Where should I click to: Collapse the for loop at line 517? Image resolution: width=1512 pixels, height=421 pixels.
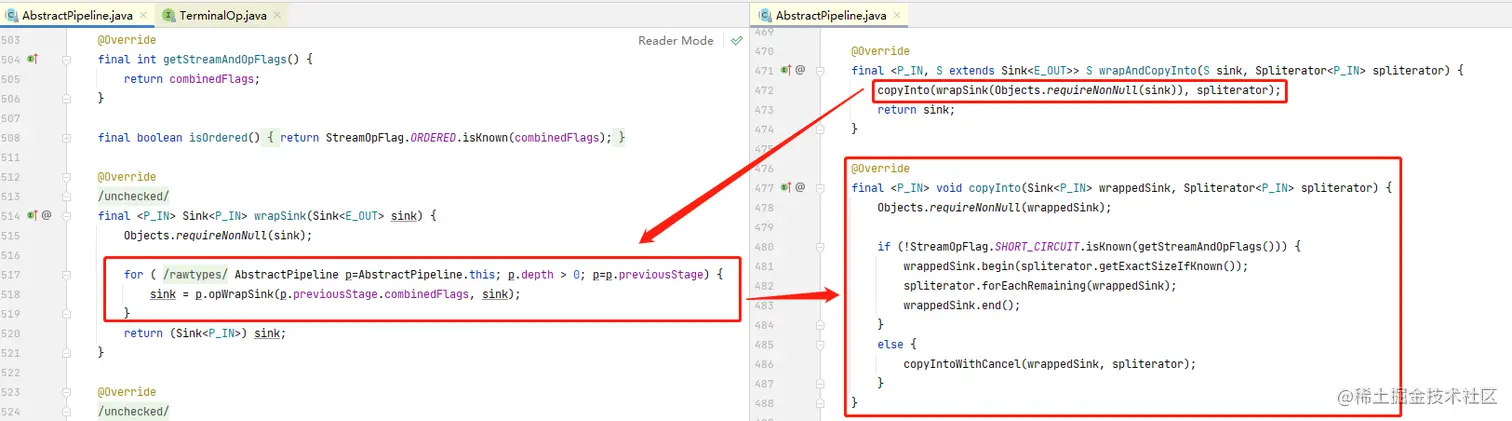click(x=66, y=274)
